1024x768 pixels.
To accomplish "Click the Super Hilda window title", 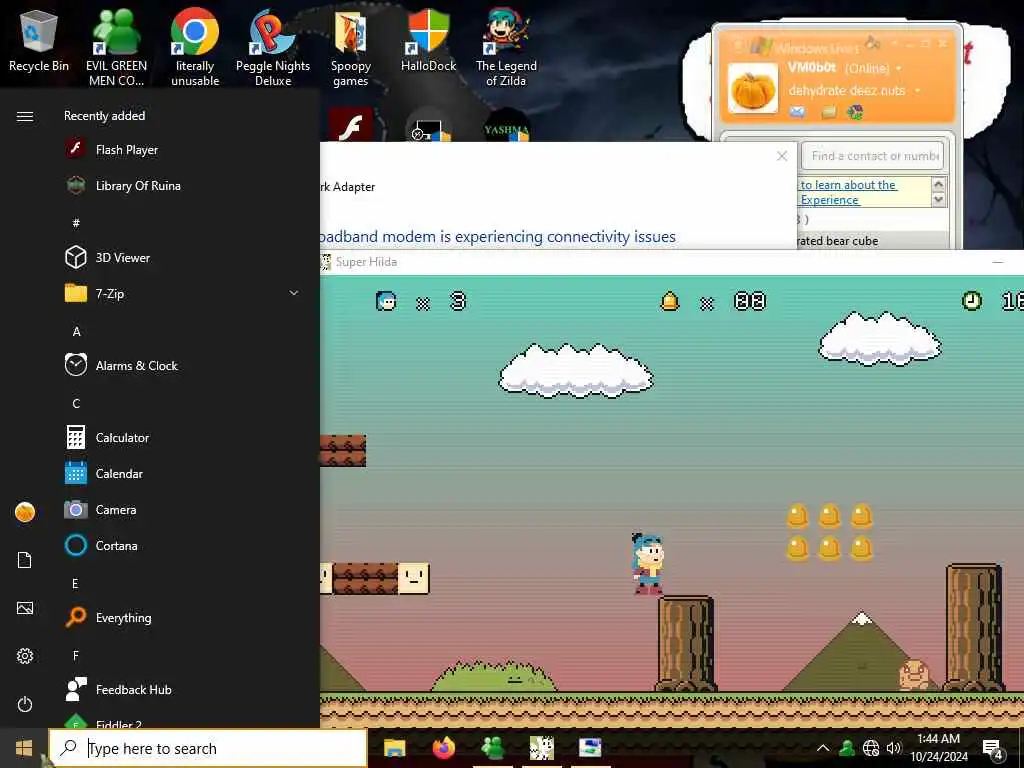I will coord(366,261).
